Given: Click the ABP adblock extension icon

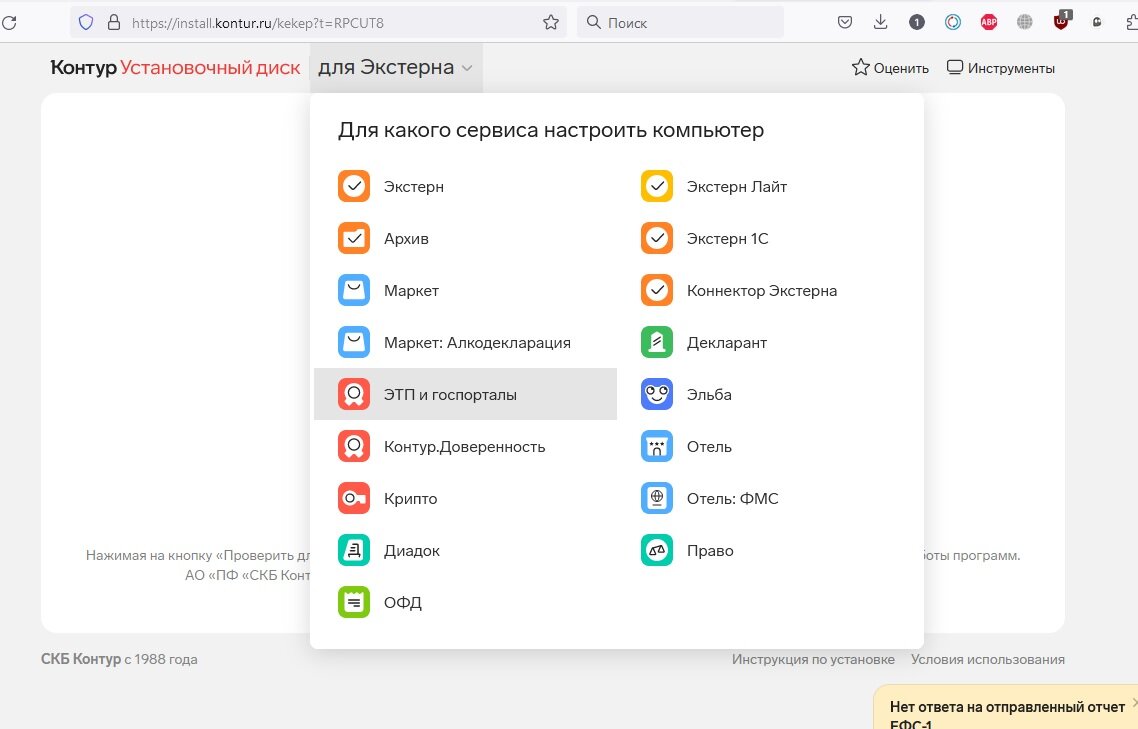Looking at the screenshot, I should point(988,23).
